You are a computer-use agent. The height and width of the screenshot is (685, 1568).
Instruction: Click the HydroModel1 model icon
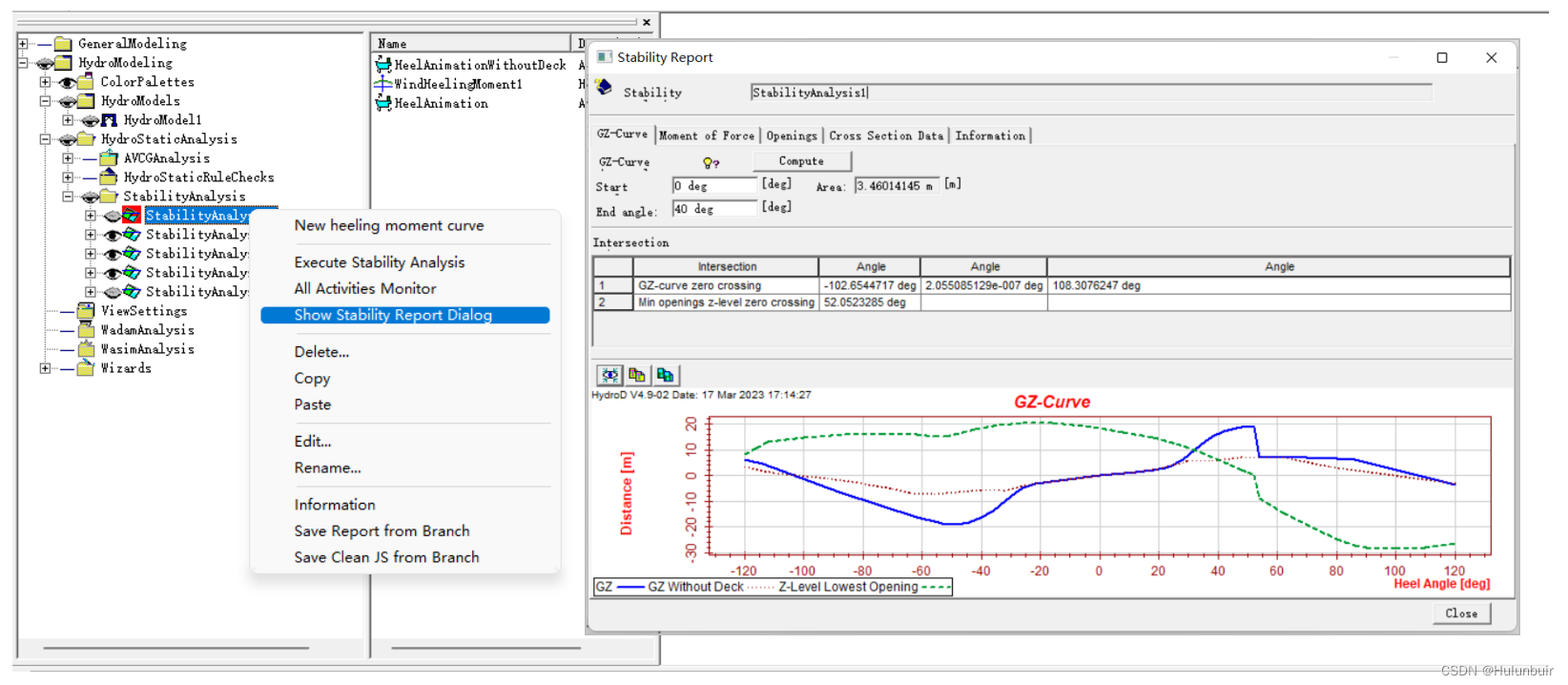109,120
